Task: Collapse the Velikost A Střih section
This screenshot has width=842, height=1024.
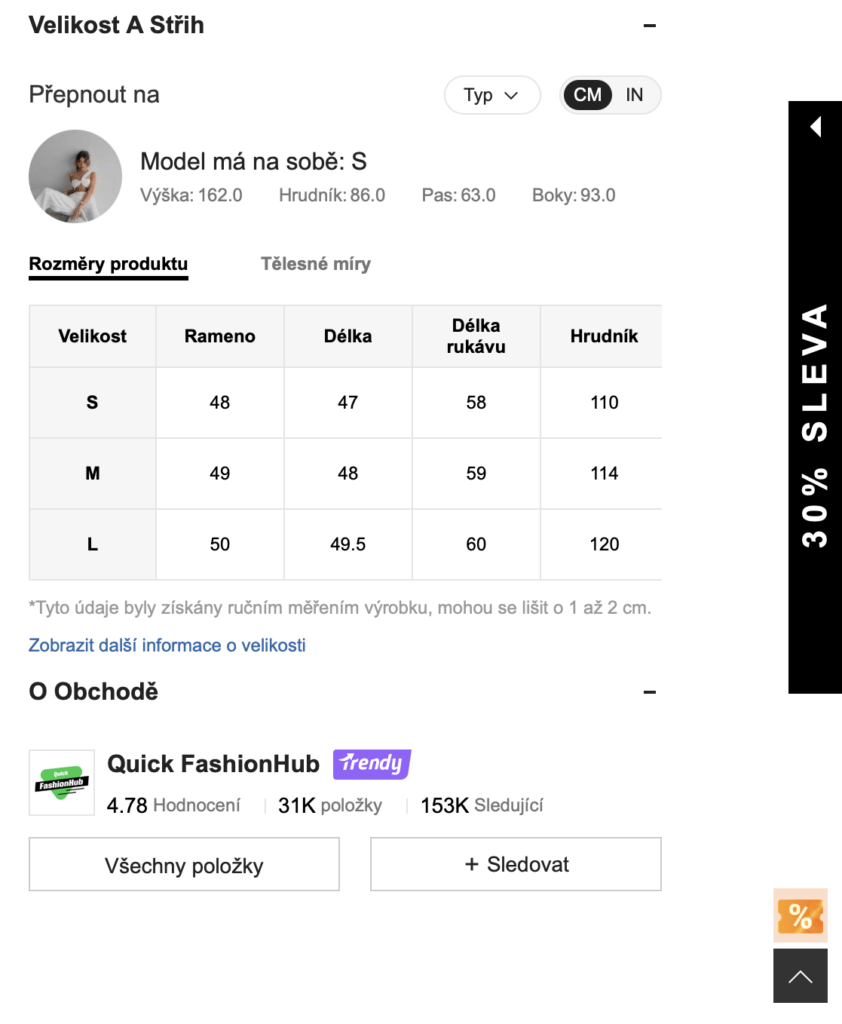Action: (649, 26)
